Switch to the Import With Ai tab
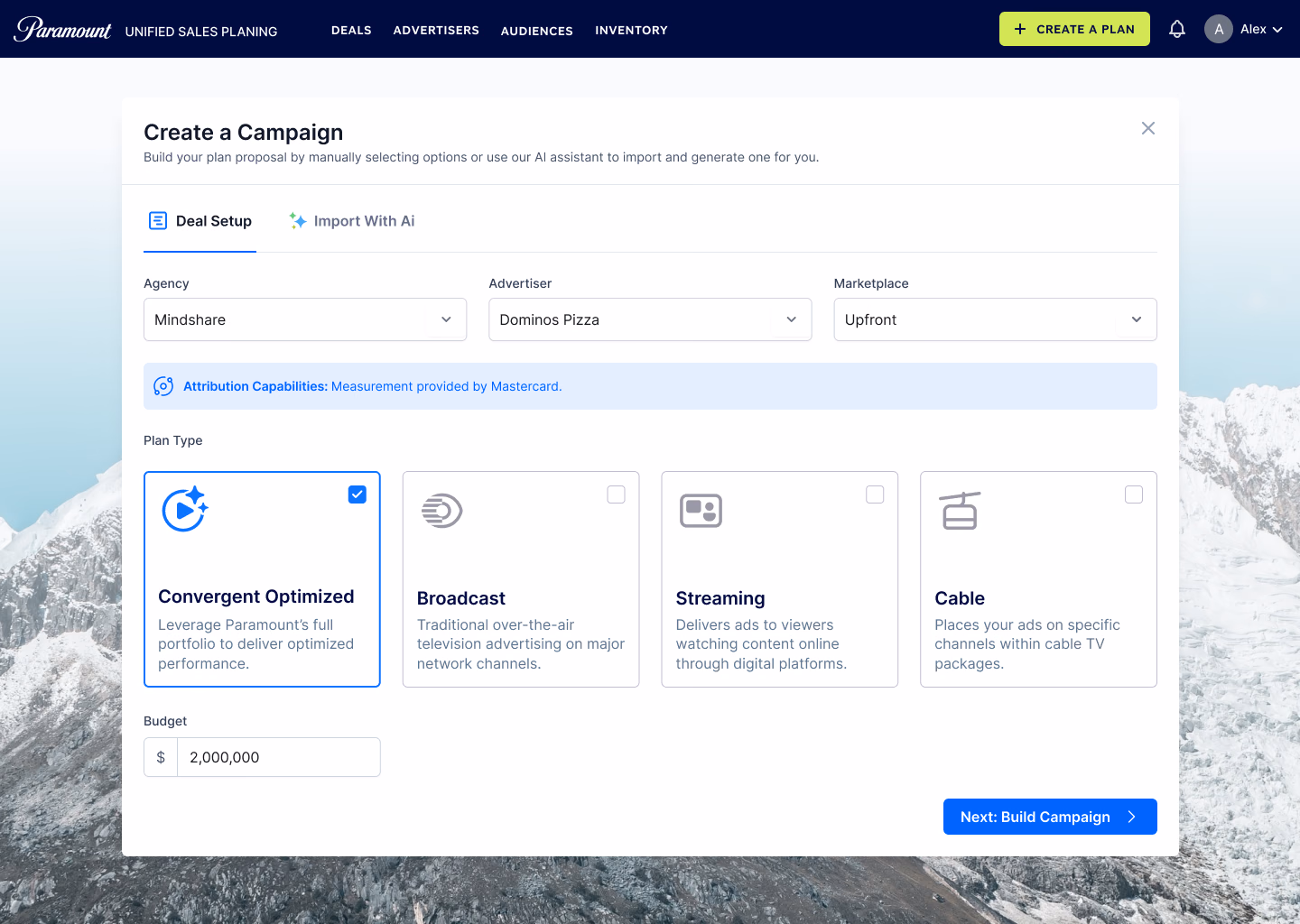Screen dimensions: 1300x924 (x=352, y=221)
